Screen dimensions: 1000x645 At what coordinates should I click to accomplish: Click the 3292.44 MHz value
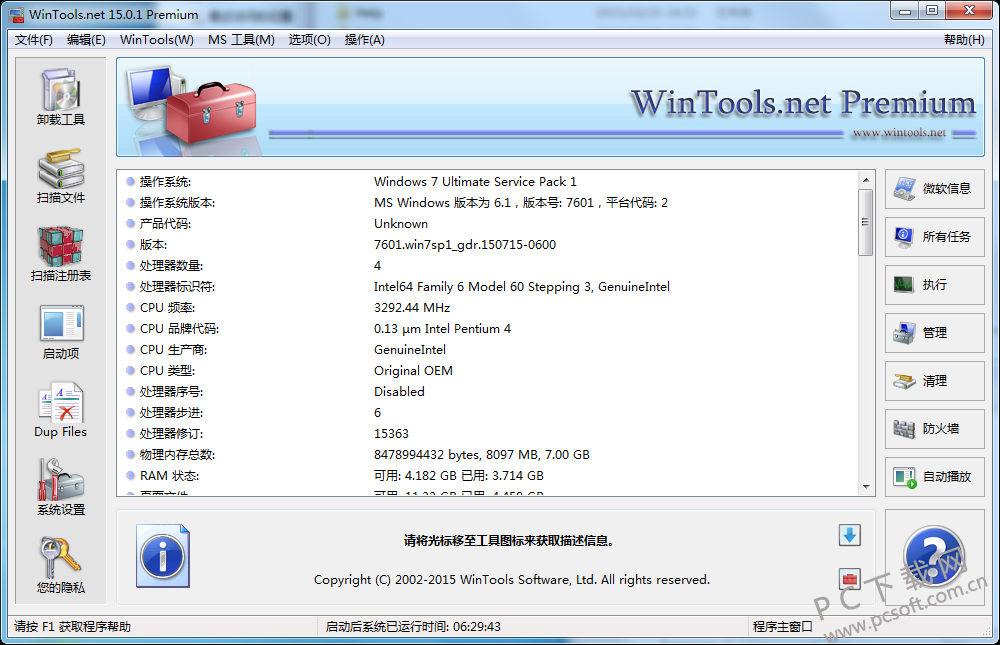point(412,308)
